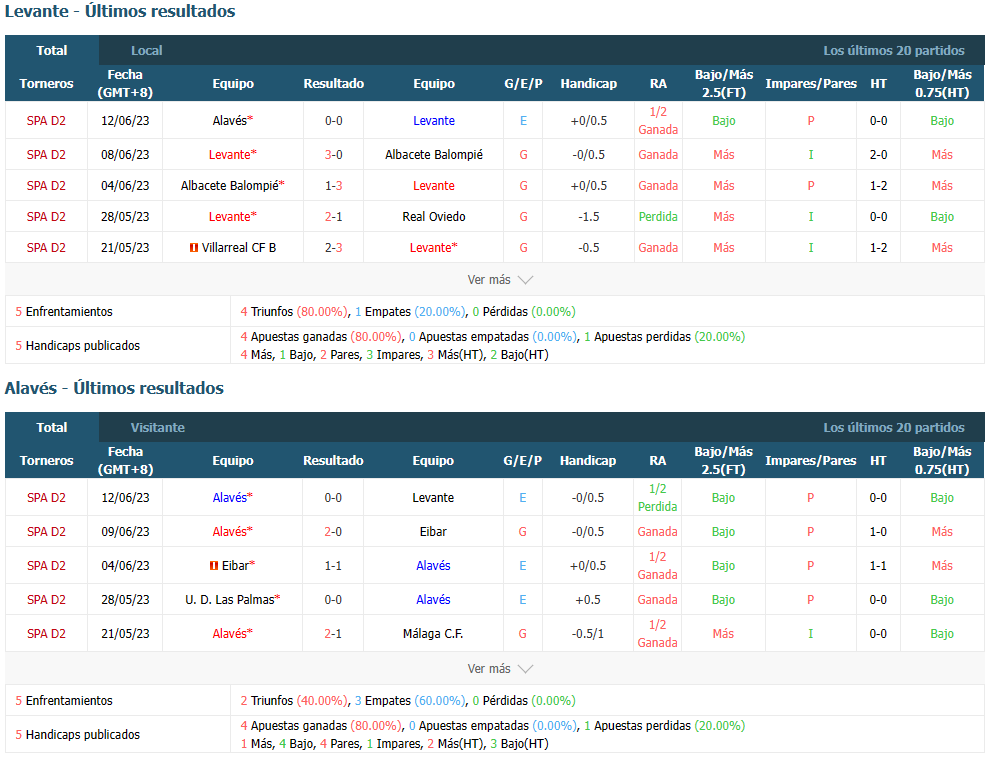Click the red flag icon beside Eibar
990x759 pixels.
[x=214, y=565]
